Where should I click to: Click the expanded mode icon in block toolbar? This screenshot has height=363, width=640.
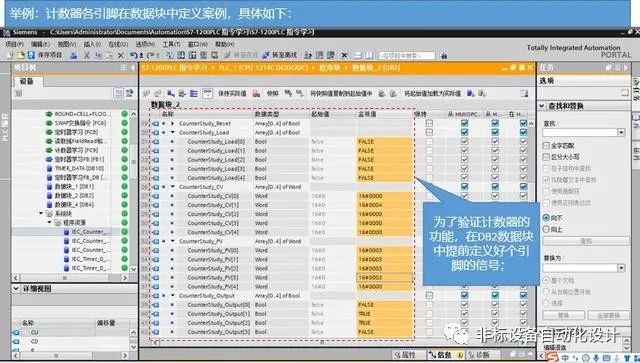[x=194, y=94]
